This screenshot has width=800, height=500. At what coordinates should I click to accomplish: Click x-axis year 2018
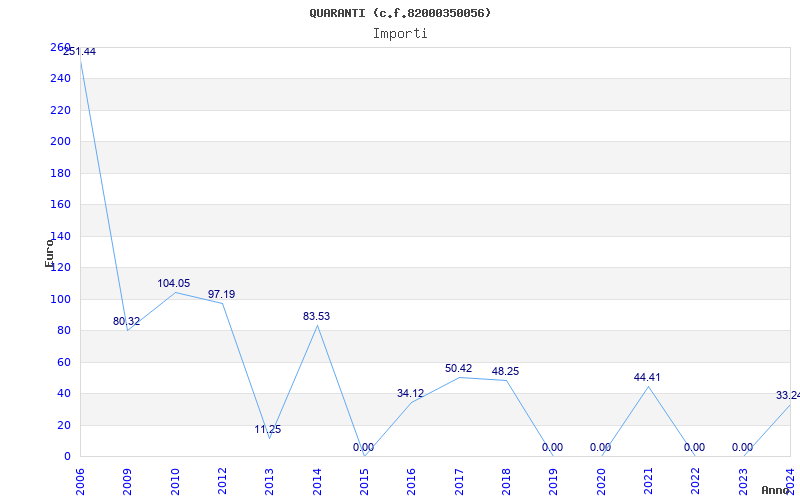(506, 481)
